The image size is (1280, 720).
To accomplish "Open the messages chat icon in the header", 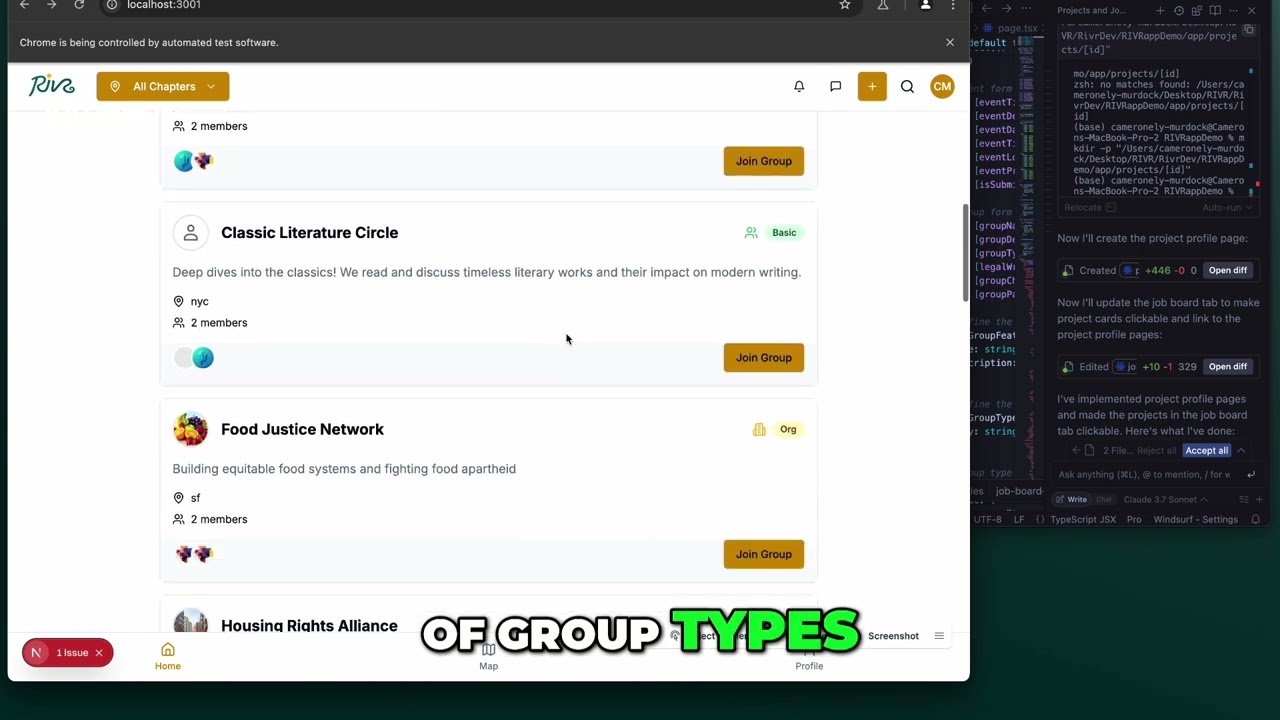I will coord(835,86).
